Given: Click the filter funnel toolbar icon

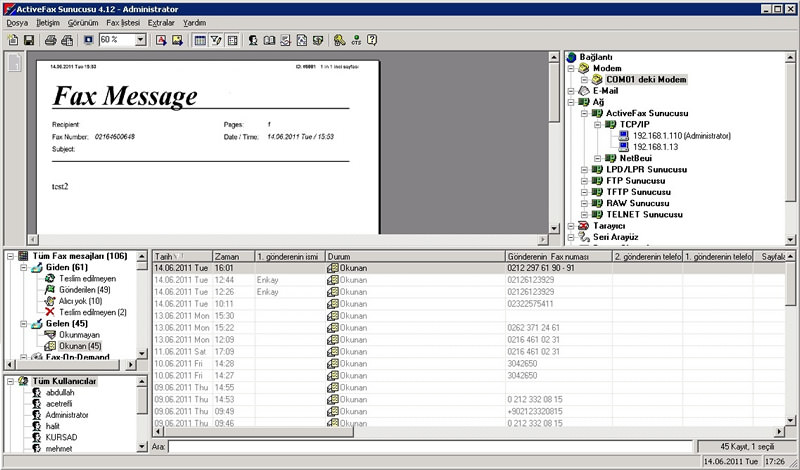Looking at the screenshot, I should point(216,40).
